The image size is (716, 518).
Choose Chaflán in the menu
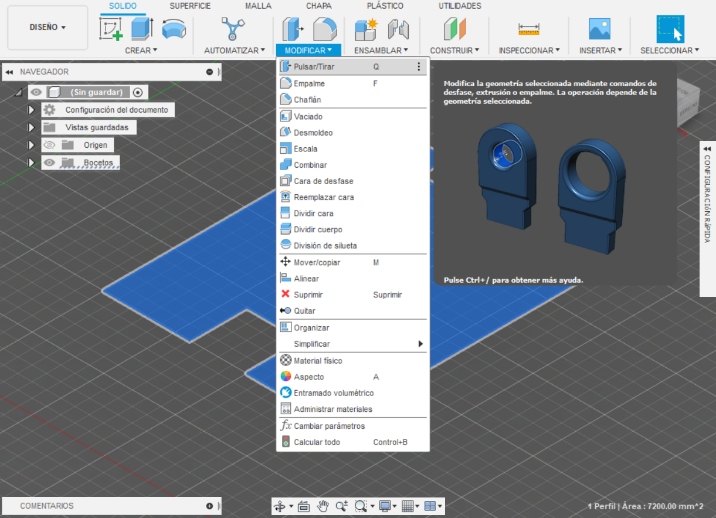tap(353, 100)
